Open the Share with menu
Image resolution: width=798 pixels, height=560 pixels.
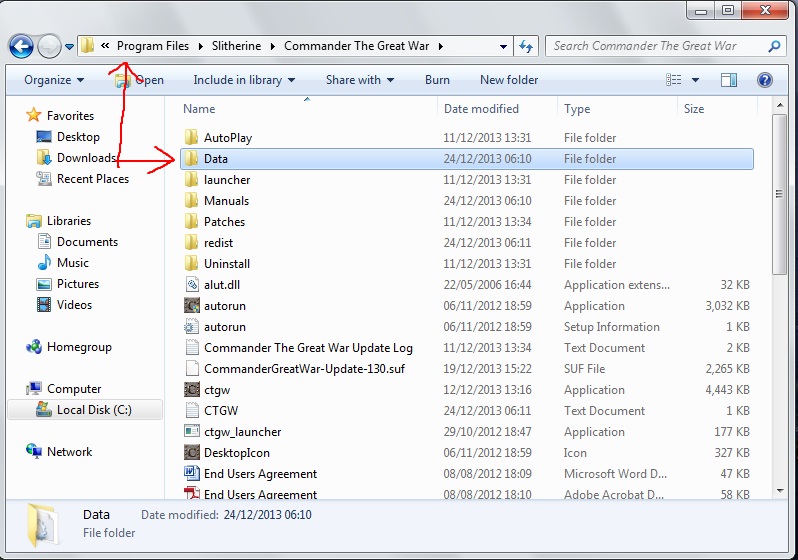(x=360, y=80)
